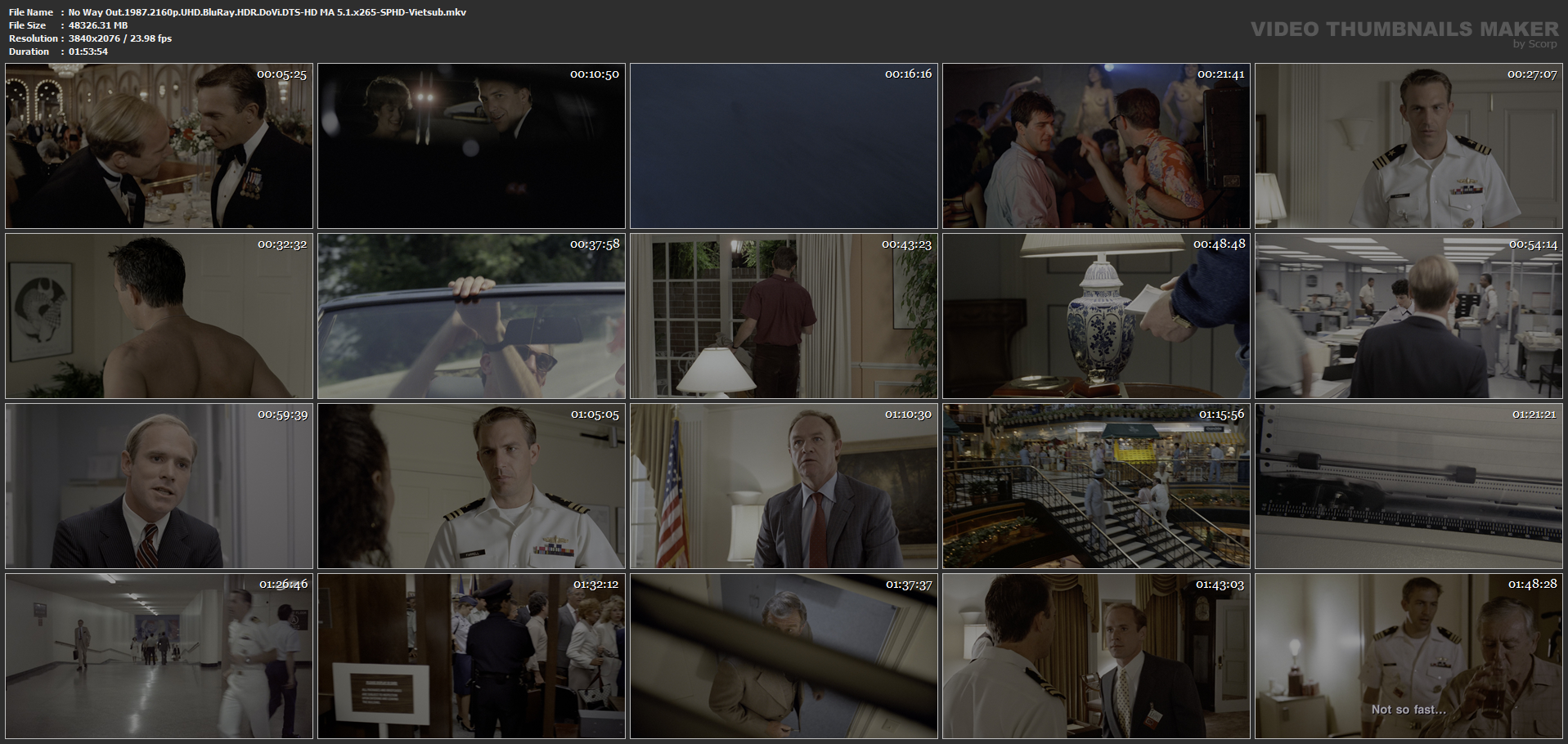1568x744 pixels.
Task: Pick the thumbnail at 01:37:37
Action: click(x=784, y=657)
